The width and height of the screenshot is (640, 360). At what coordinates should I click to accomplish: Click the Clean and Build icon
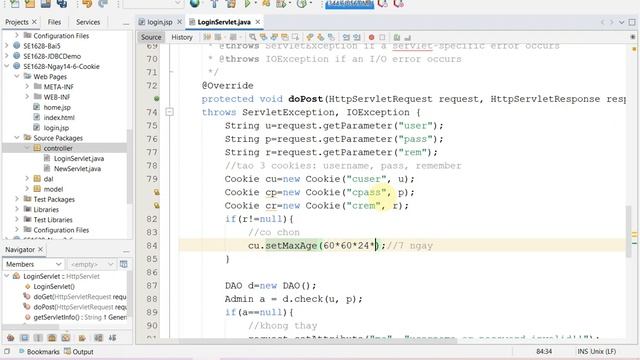pyautogui.click(x=231, y=4)
